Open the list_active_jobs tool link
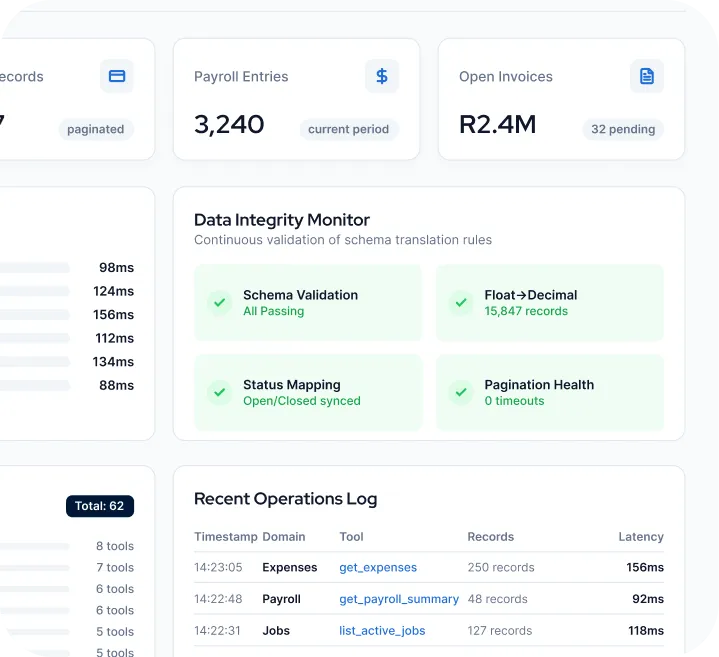719x657 pixels. coord(382,631)
